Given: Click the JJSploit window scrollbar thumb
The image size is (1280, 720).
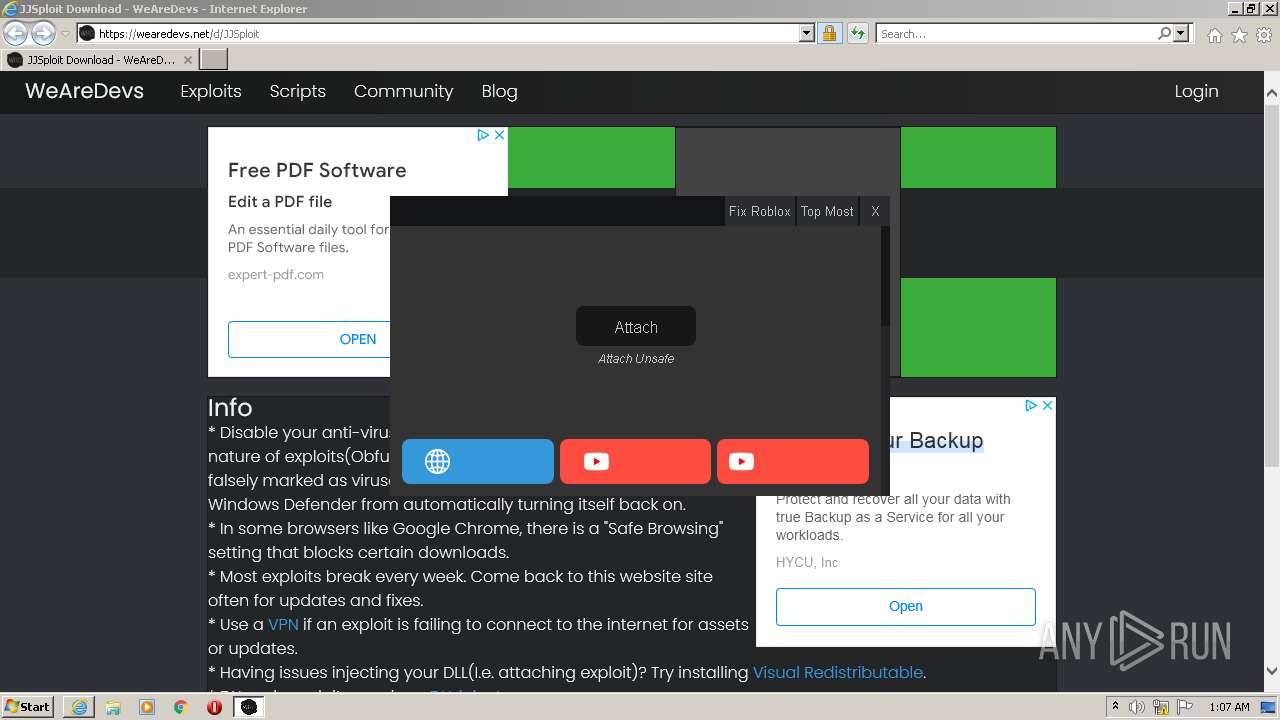Looking at the screenshot, I should click(x=885, y=276).
